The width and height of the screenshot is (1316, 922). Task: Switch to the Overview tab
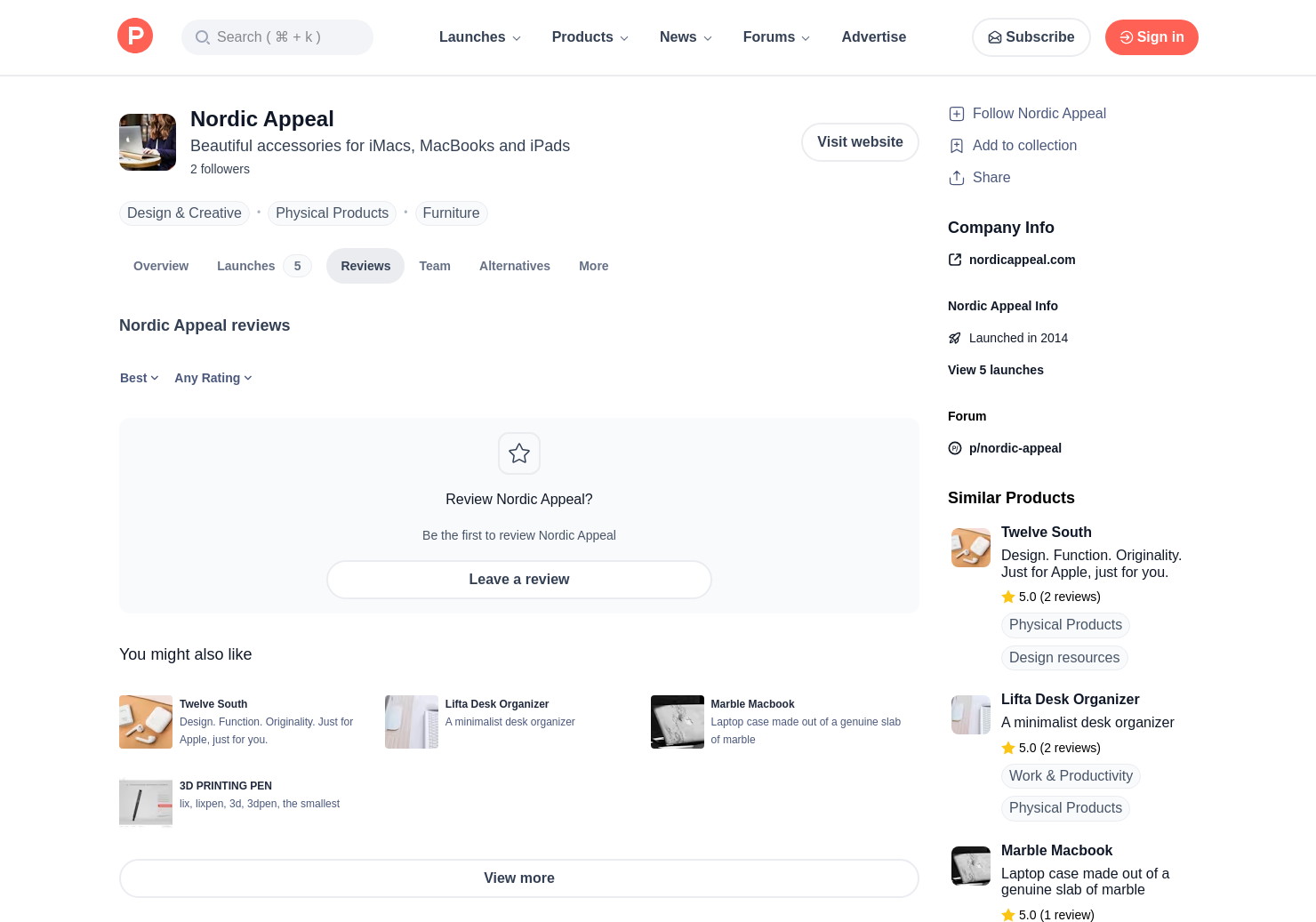coord(161,266)
